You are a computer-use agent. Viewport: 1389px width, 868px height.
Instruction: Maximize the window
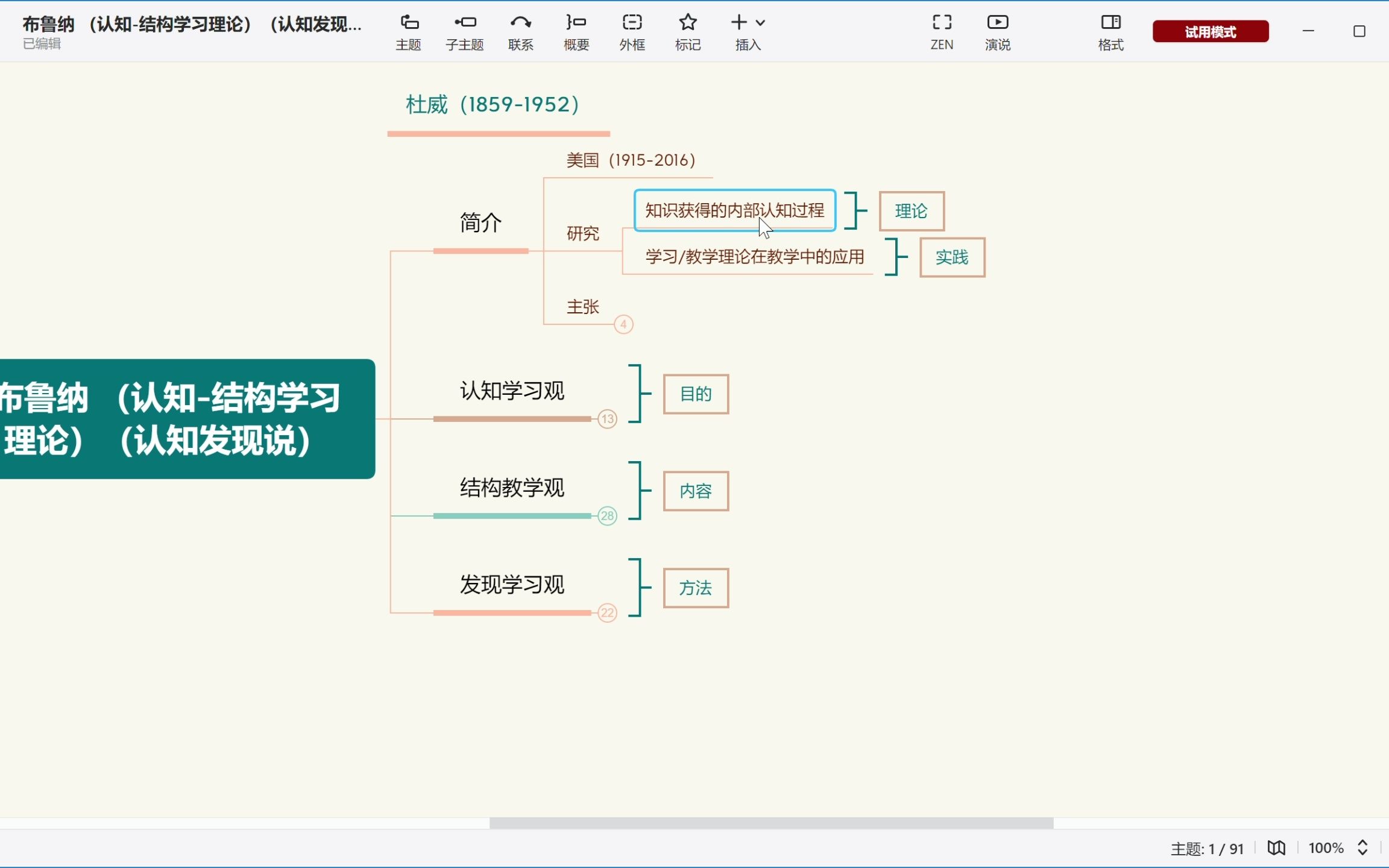click(1359, 31)
